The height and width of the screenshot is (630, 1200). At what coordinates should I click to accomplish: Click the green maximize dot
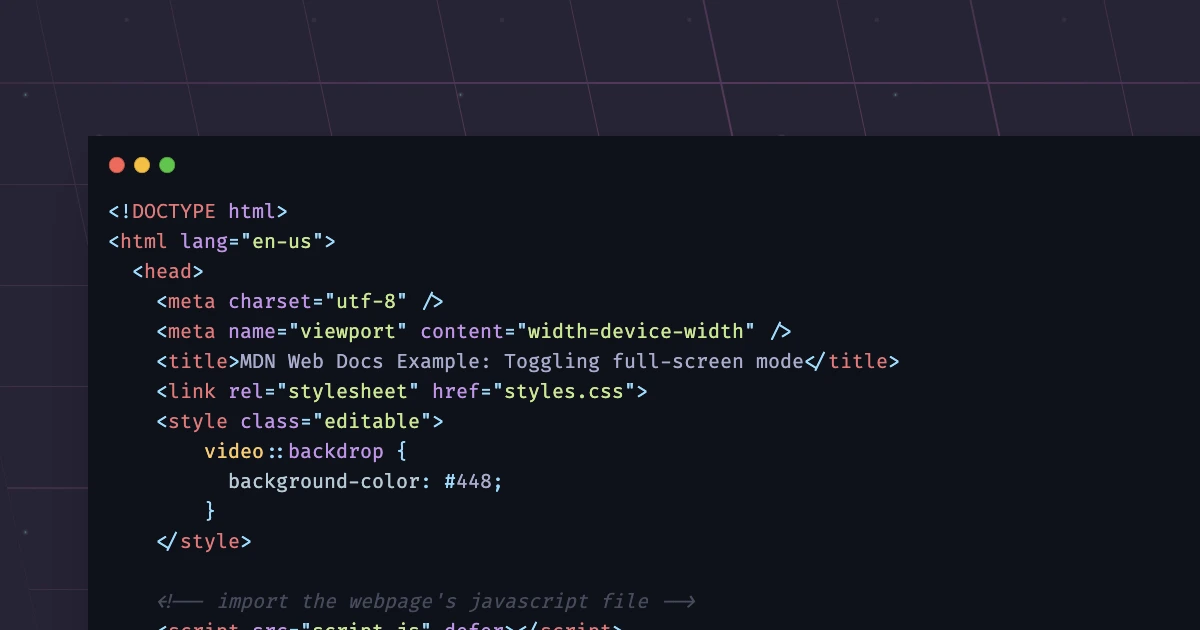(x=167, y=165)
